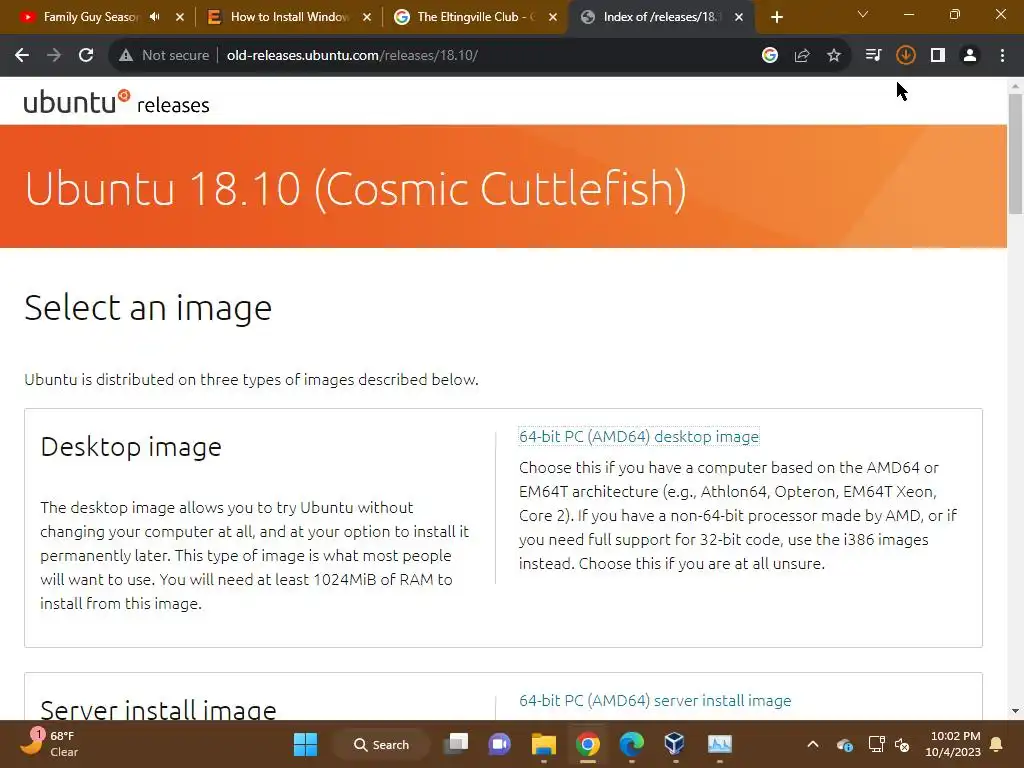
Task: Open VirtualBox taskbar icon
Action: click(675, 744)
